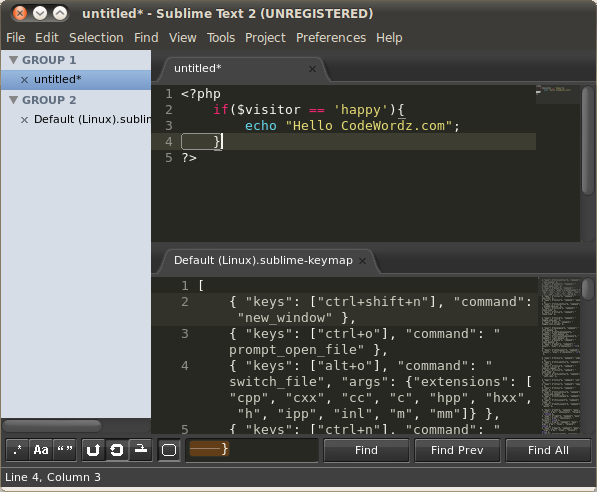597x492 pixels.
Task: Open the Tools menu
Action: 221,38
